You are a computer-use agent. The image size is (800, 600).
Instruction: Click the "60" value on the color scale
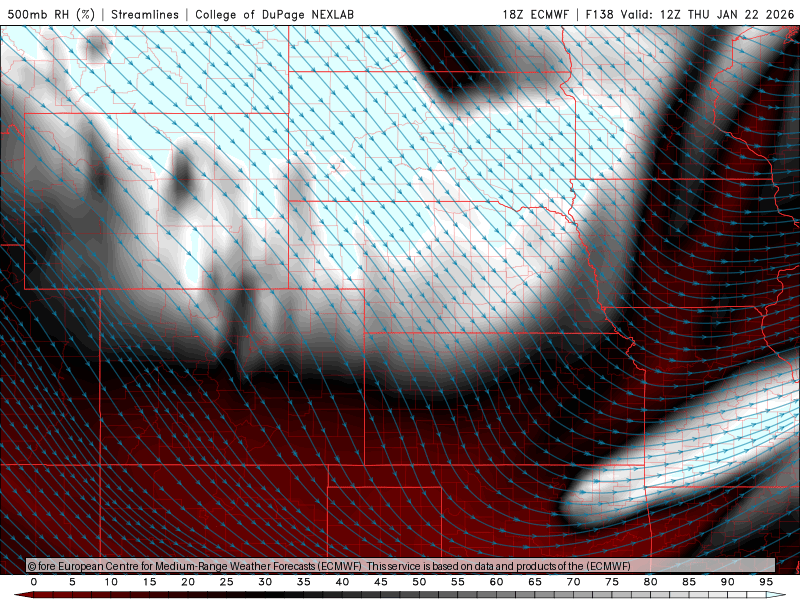pos(496,582)
